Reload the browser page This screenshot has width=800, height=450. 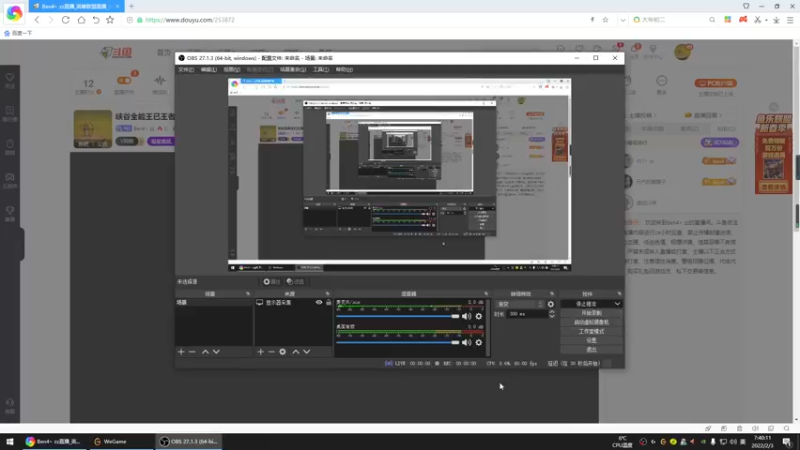tap(66, 20)
